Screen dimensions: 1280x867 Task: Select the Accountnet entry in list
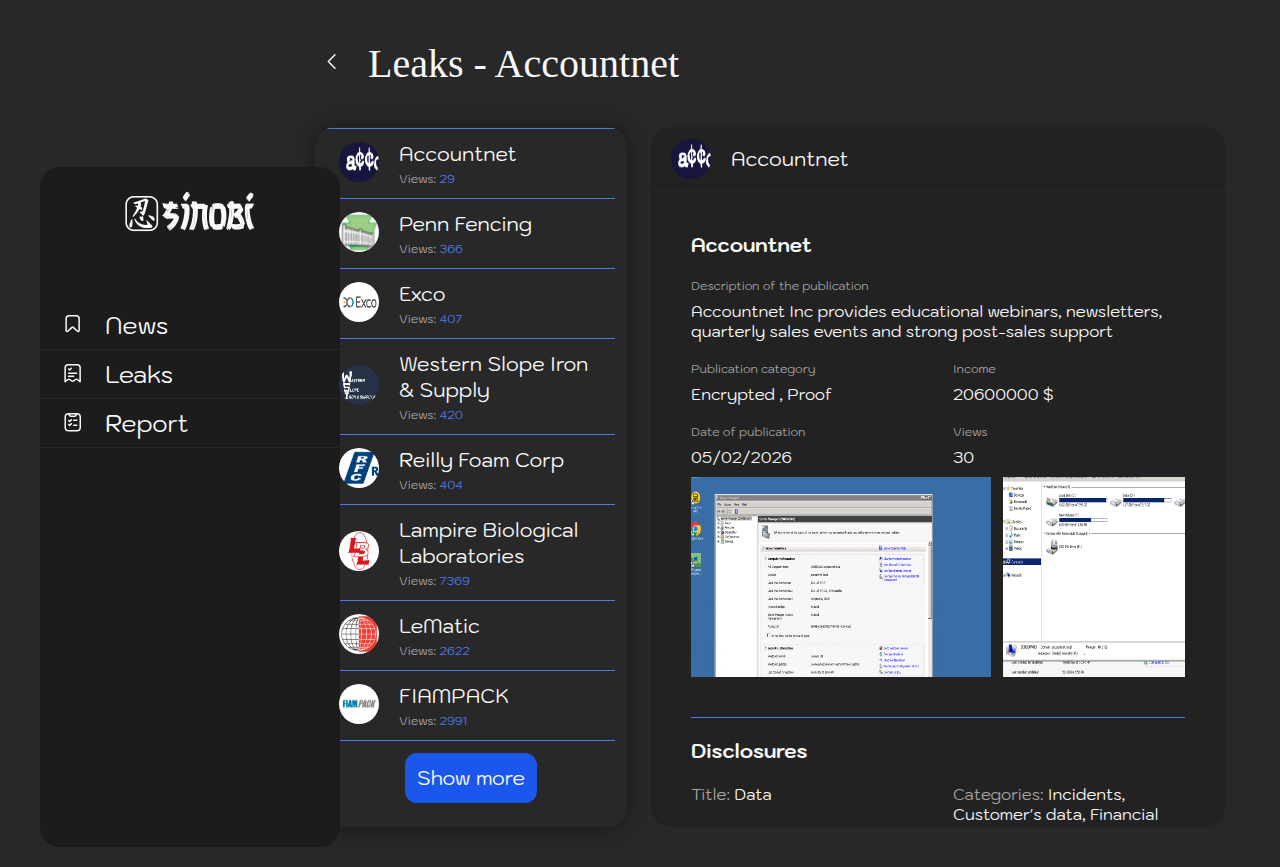[457, 155]
